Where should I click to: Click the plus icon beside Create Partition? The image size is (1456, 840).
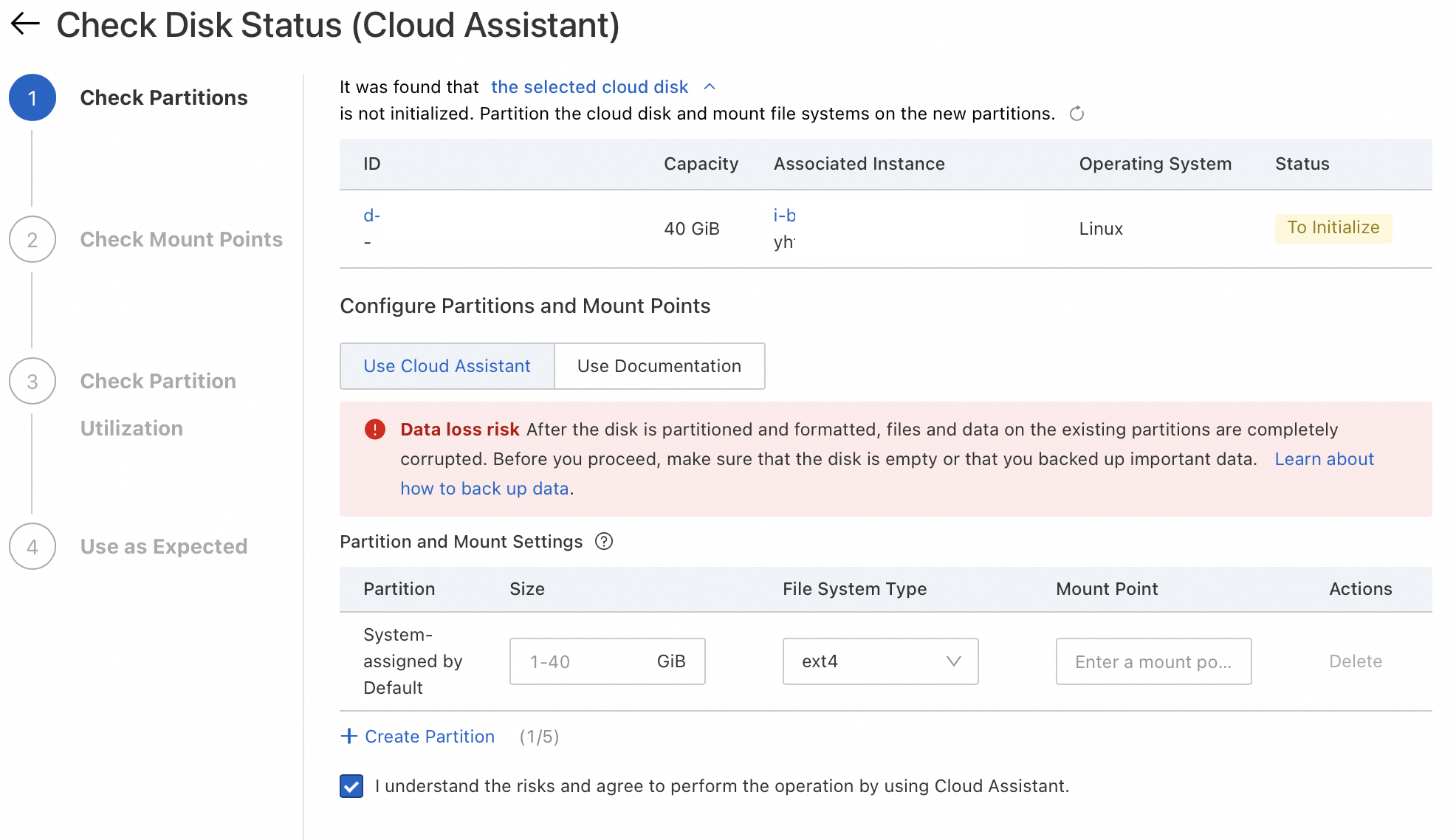[348, 736]
